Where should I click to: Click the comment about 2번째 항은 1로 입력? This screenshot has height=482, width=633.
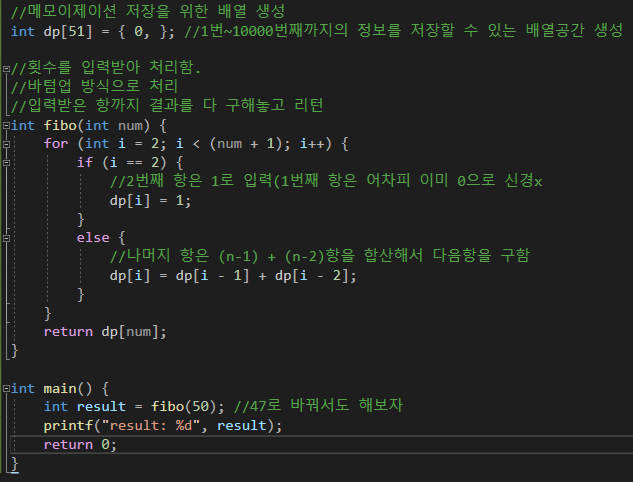[326, 180]
